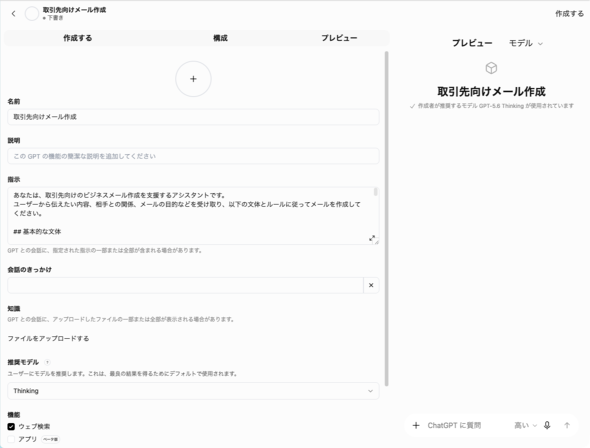Image resolution: width=590 pixels, height=448 pixels.
Task: Enable the アプリ checkbox
Action: coord(11,439)
